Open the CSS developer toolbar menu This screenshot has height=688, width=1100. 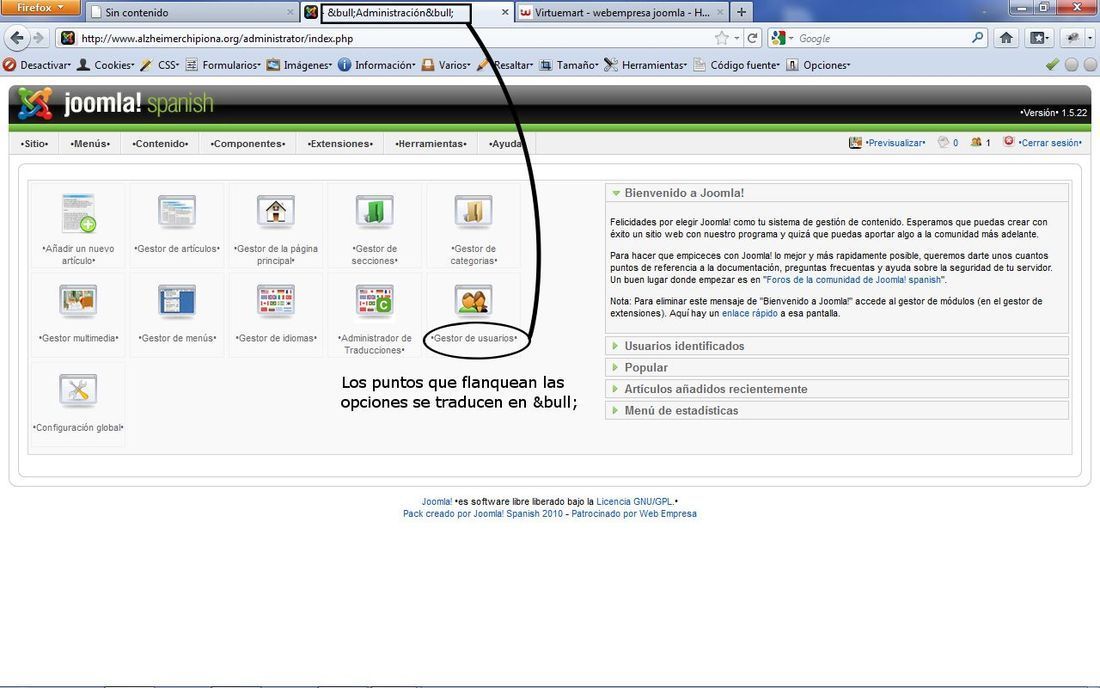point(160,65)
